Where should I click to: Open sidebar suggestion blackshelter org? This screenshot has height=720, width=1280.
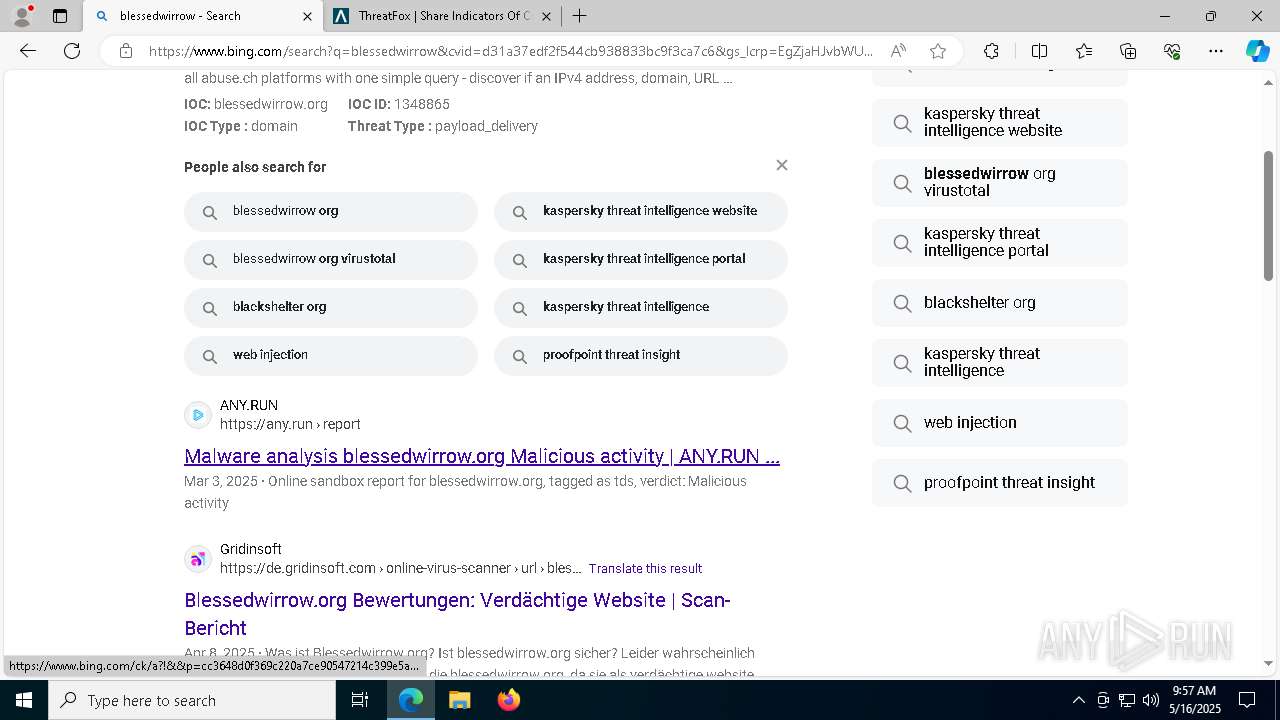pyautogui.click(x=1000, y=302)
